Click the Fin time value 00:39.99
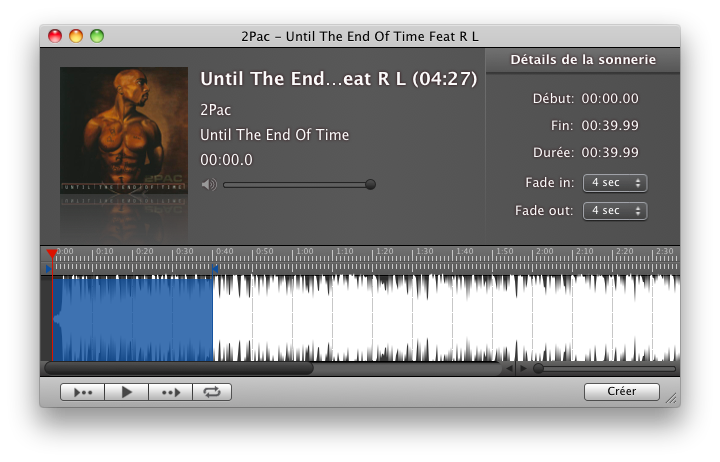The image size is (720, 462). (610, 125)
